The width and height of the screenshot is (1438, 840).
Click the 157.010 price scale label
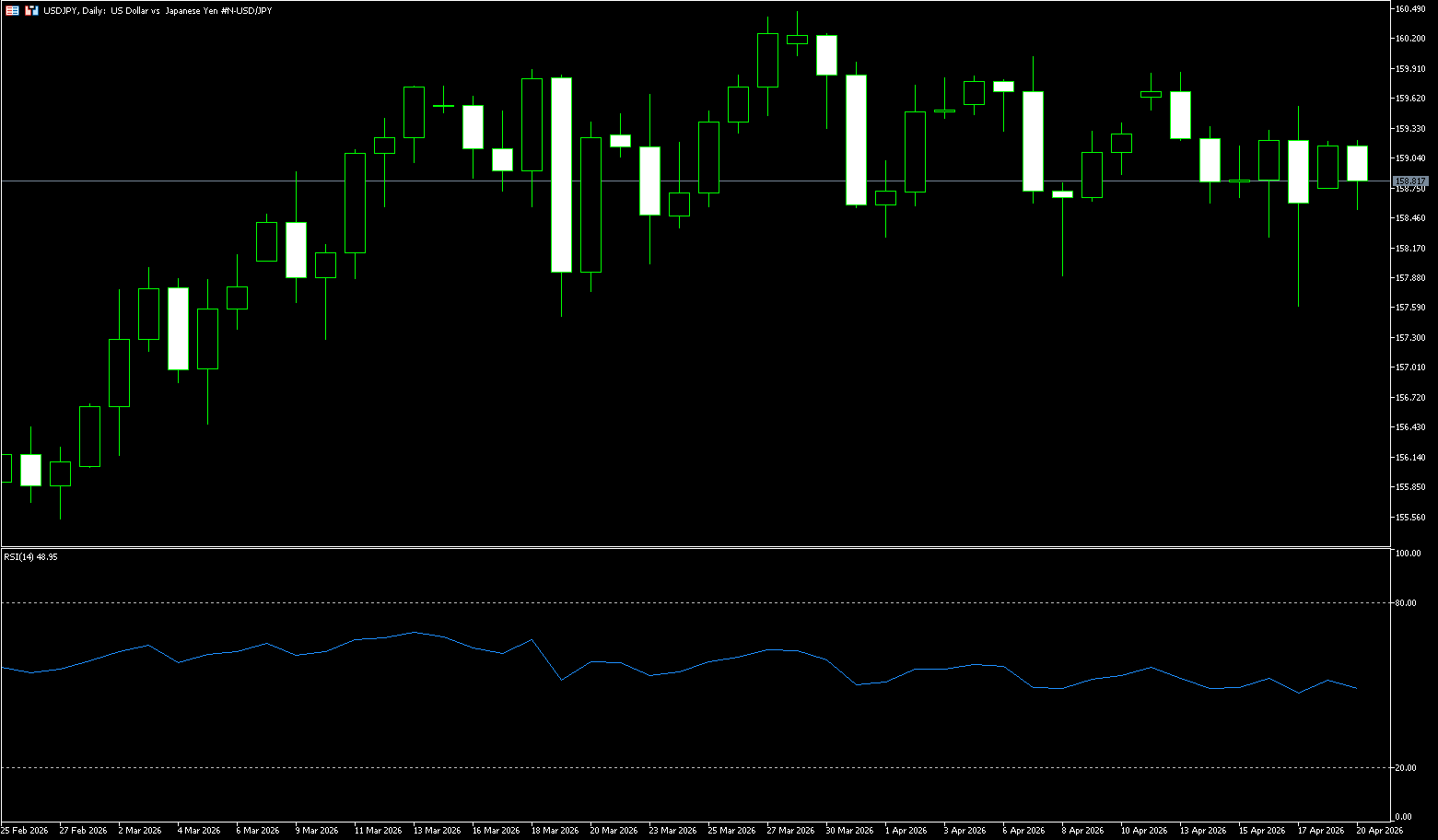click(x=1410, y=367)
